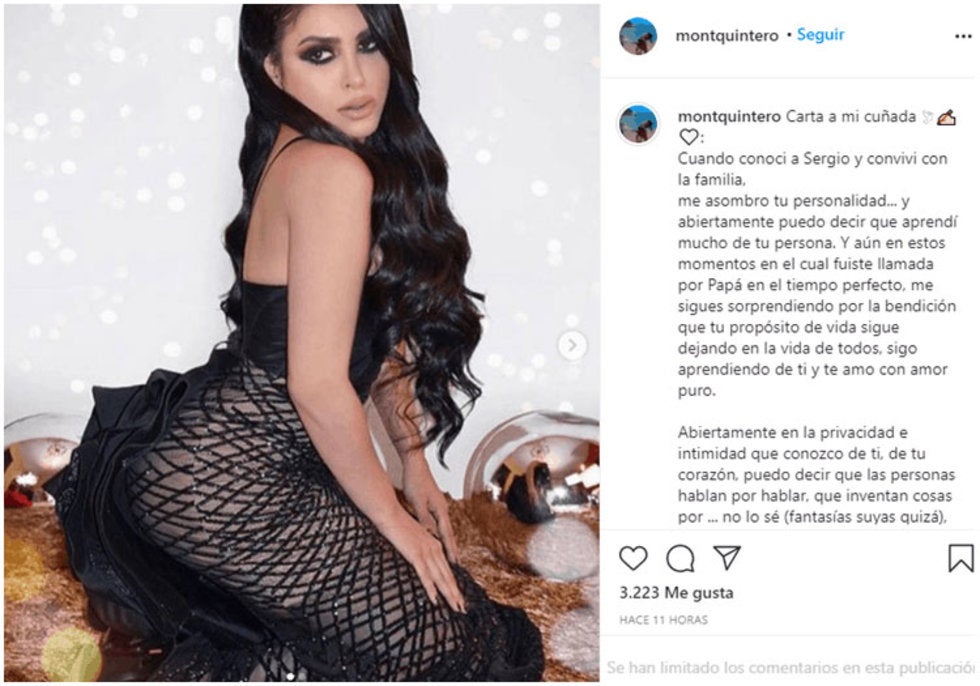The height and width of the screenshot is (686, 980).
Task: Select the paragraph starting Abiertamente en la privacidad
Action: (x=816, y=475)
